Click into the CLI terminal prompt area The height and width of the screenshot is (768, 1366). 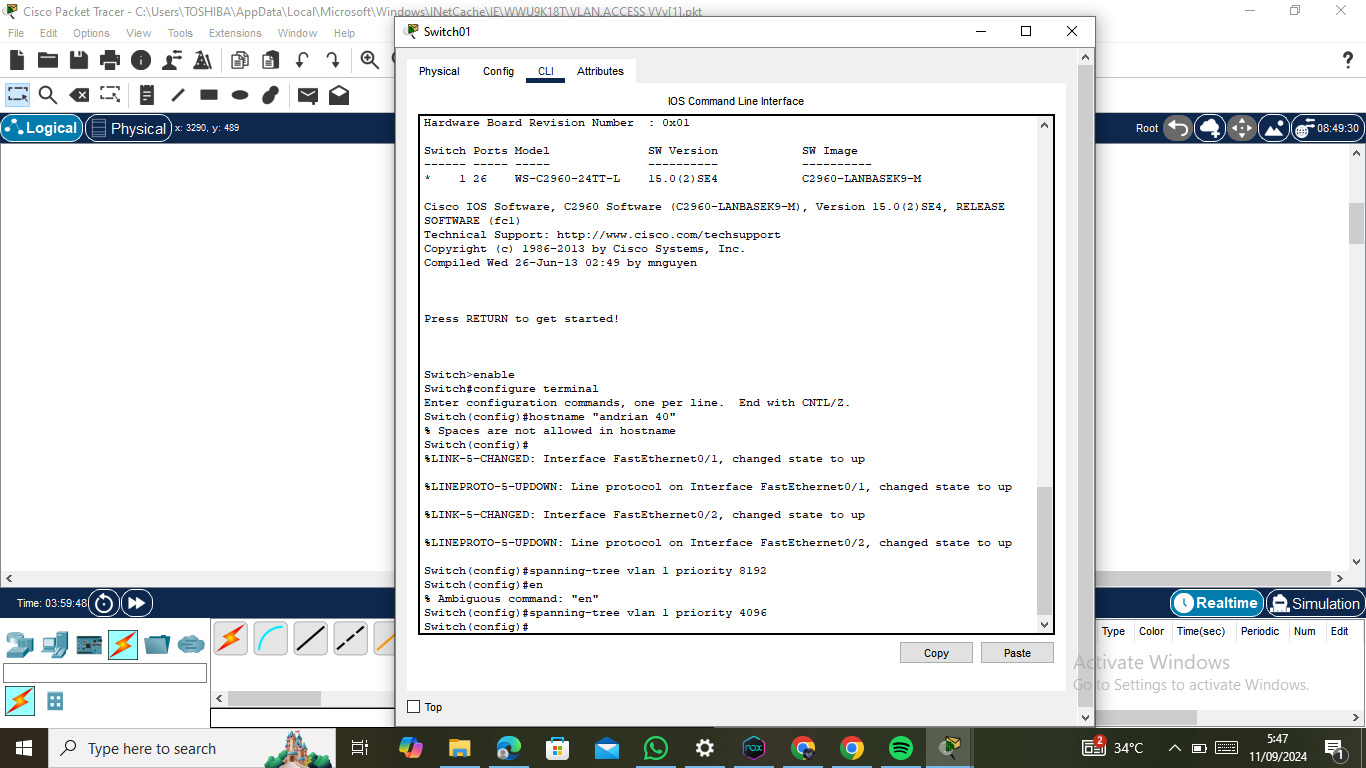pyautogui.click(x=735, y=375)
